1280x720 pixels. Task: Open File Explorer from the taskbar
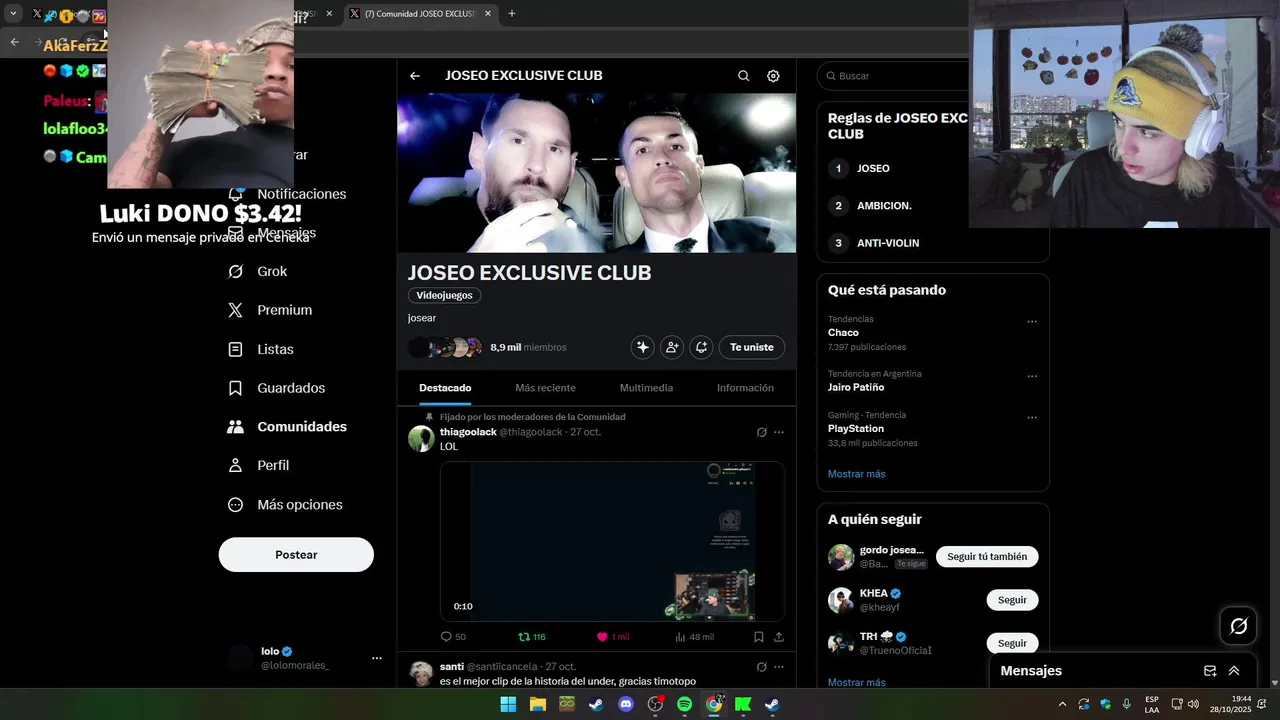[537, 704]
